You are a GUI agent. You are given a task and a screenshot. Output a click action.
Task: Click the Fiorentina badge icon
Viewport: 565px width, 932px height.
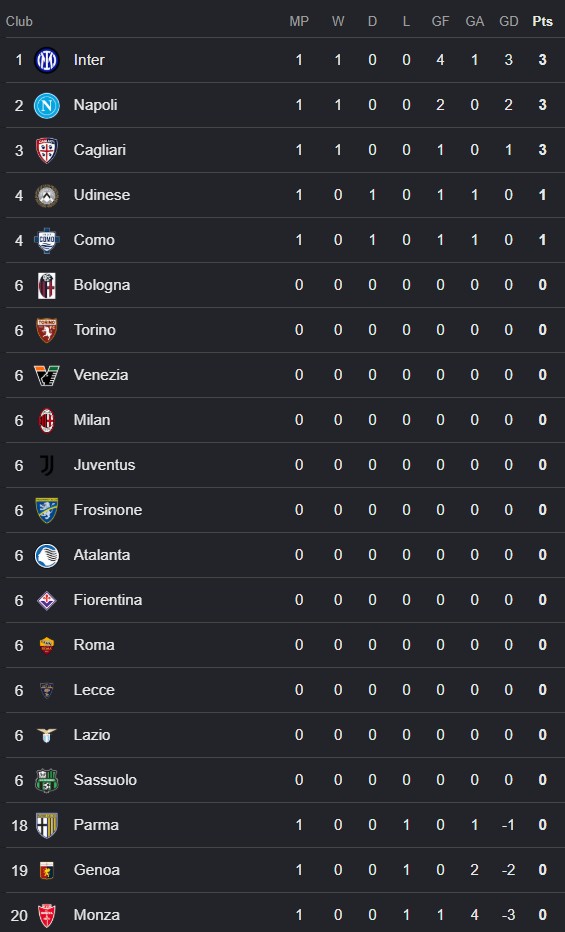click(x=46, y=600)
